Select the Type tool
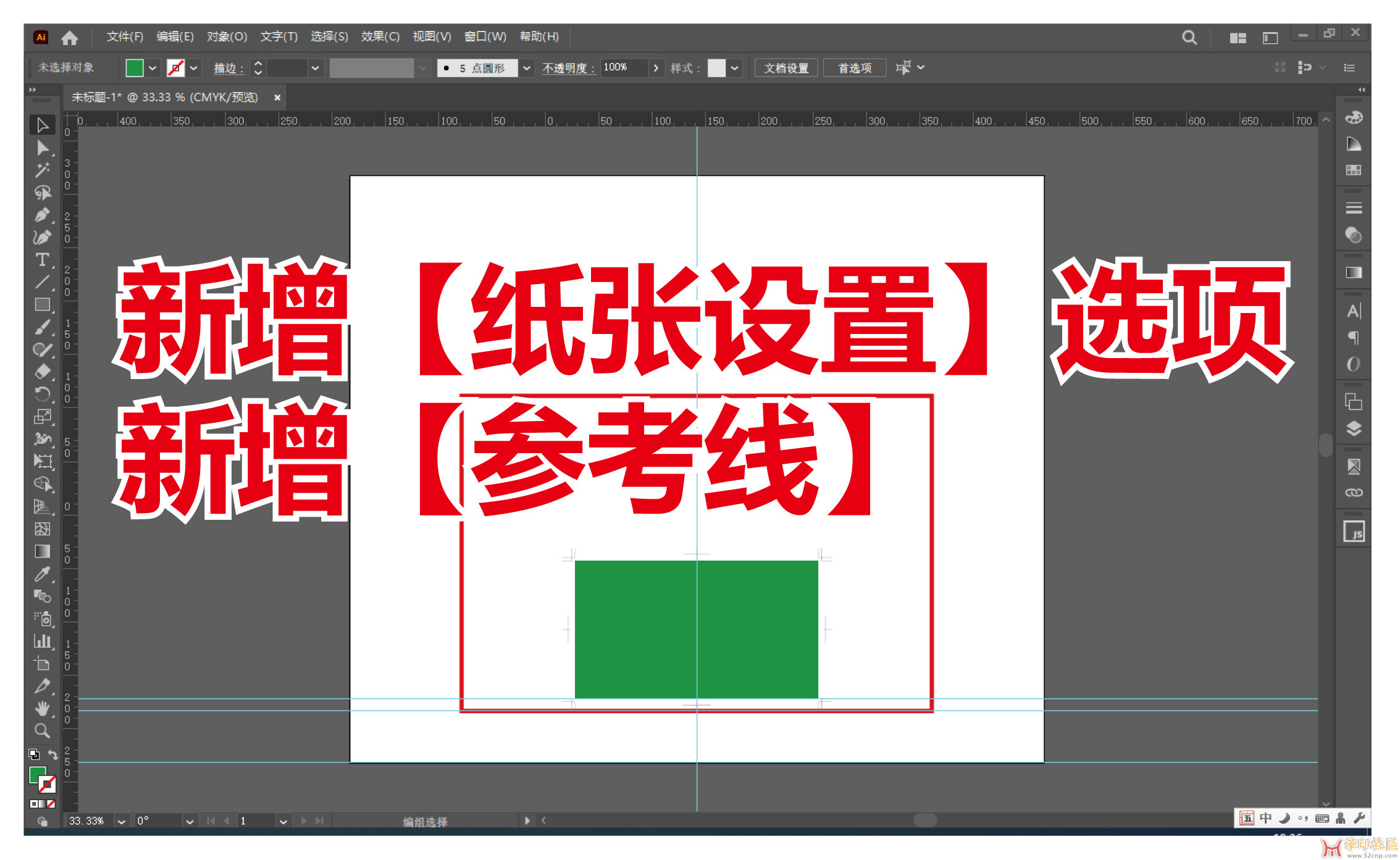 pos(42,260)
